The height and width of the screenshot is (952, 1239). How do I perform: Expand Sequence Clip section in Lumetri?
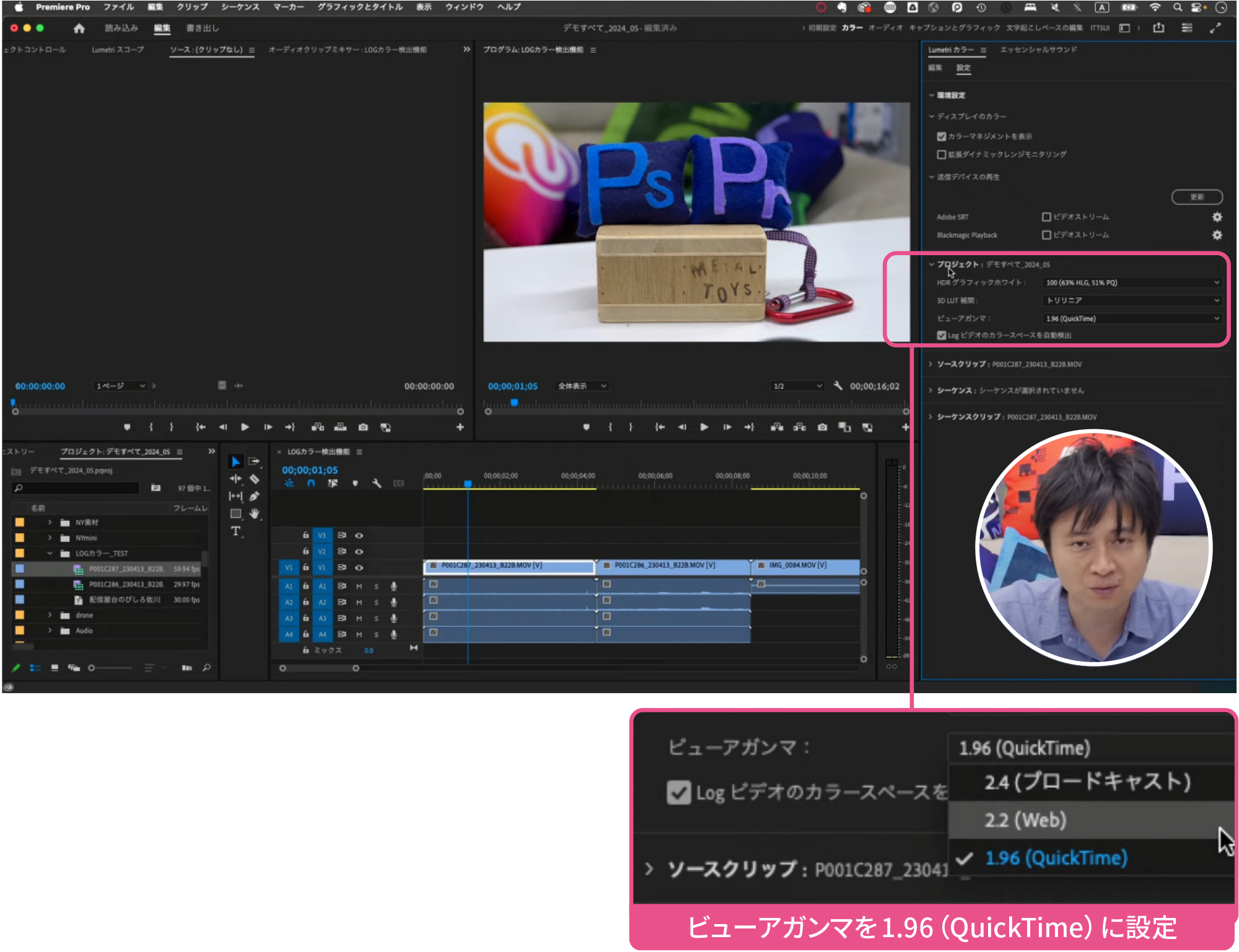pyautogui.click(x=930, y=417)
